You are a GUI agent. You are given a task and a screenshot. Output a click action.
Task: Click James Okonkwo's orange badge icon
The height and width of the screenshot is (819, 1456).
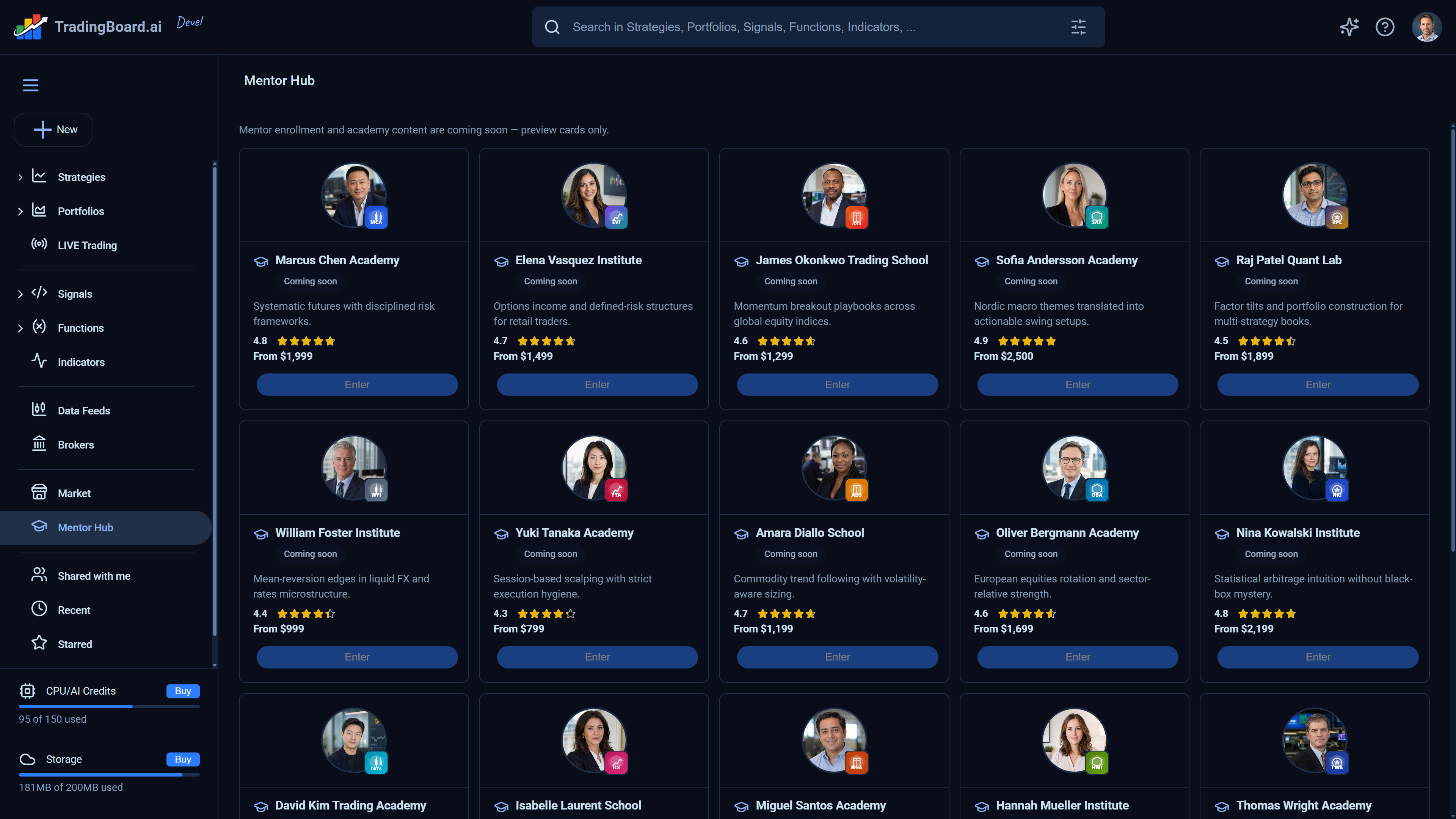[856, 218]
